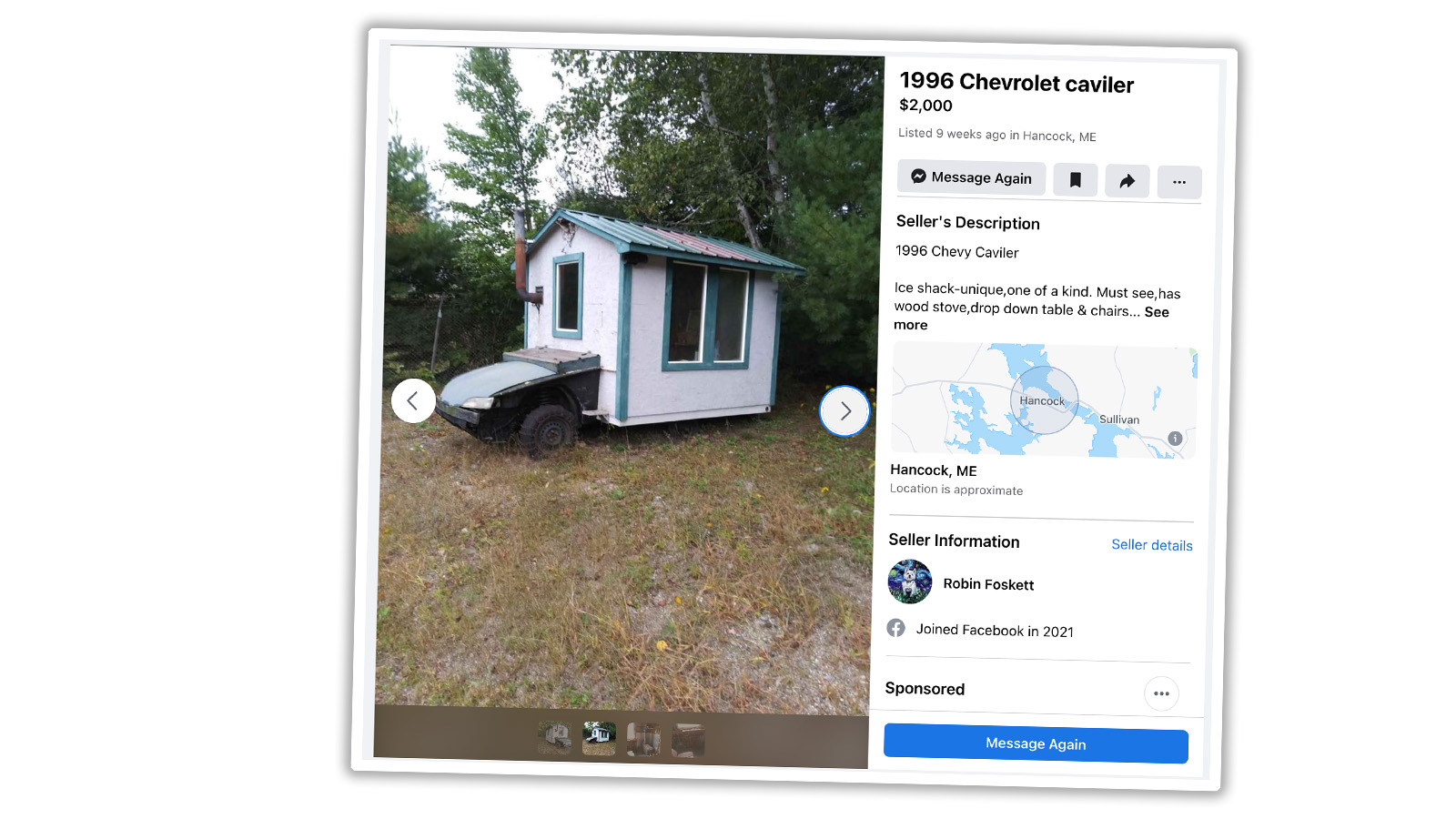Click the blue Message Again button at bottom
The height and width of the screenshot is (819, 1456).
coord(1036,743)
